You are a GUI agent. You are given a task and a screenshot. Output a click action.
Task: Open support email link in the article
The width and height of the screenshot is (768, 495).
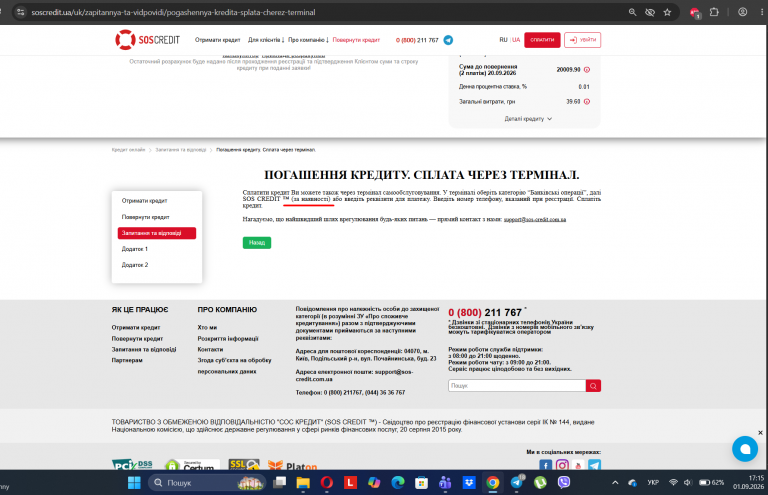535,219
